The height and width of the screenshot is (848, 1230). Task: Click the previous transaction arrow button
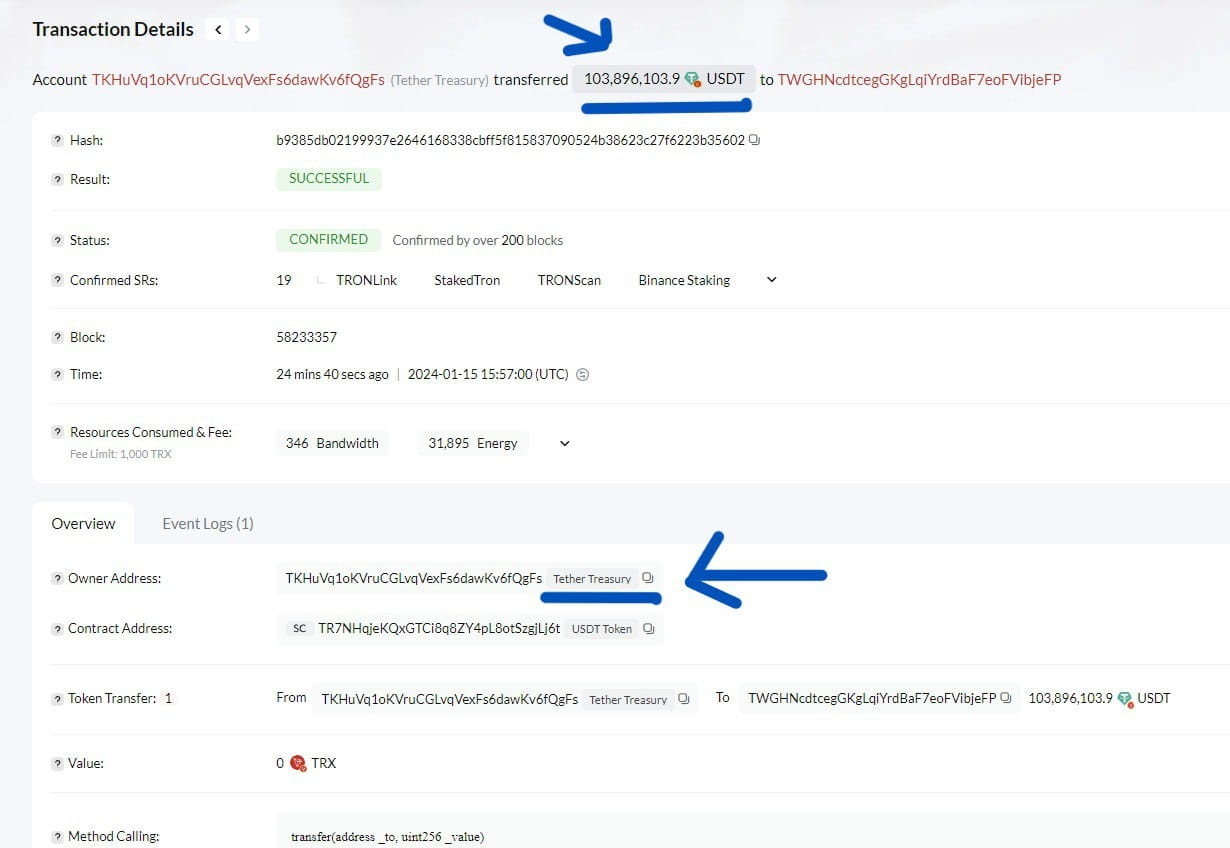point(218,29)
